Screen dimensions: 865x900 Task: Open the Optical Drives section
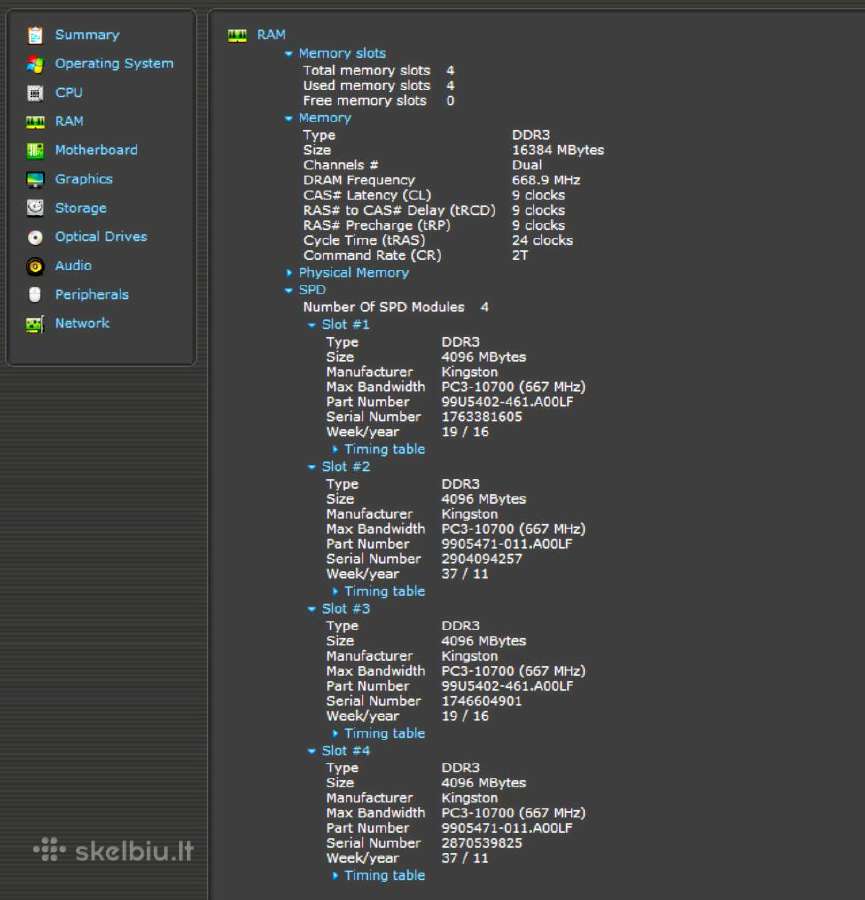pos(101,236)
